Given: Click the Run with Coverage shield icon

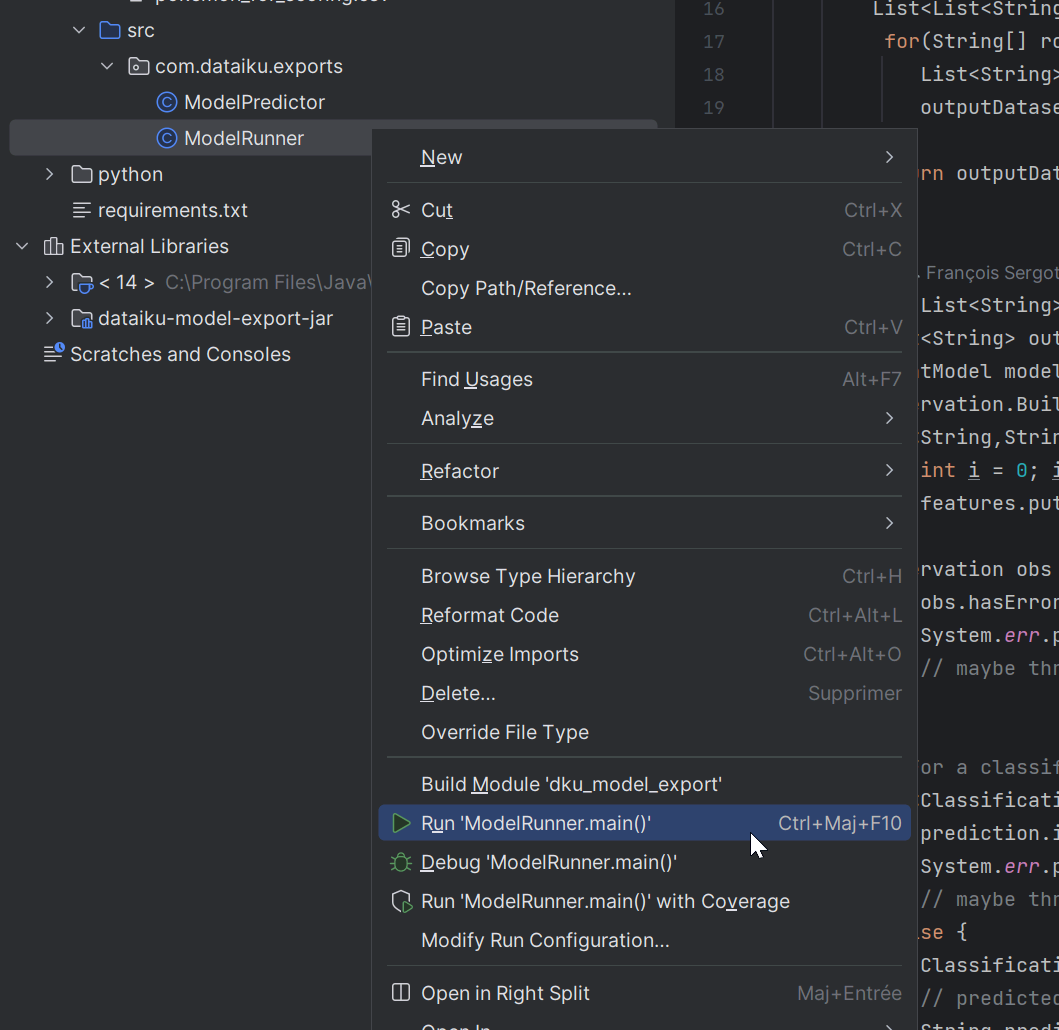Looking at the screenshot, I should pyautogui.click(x=401, y=902).
